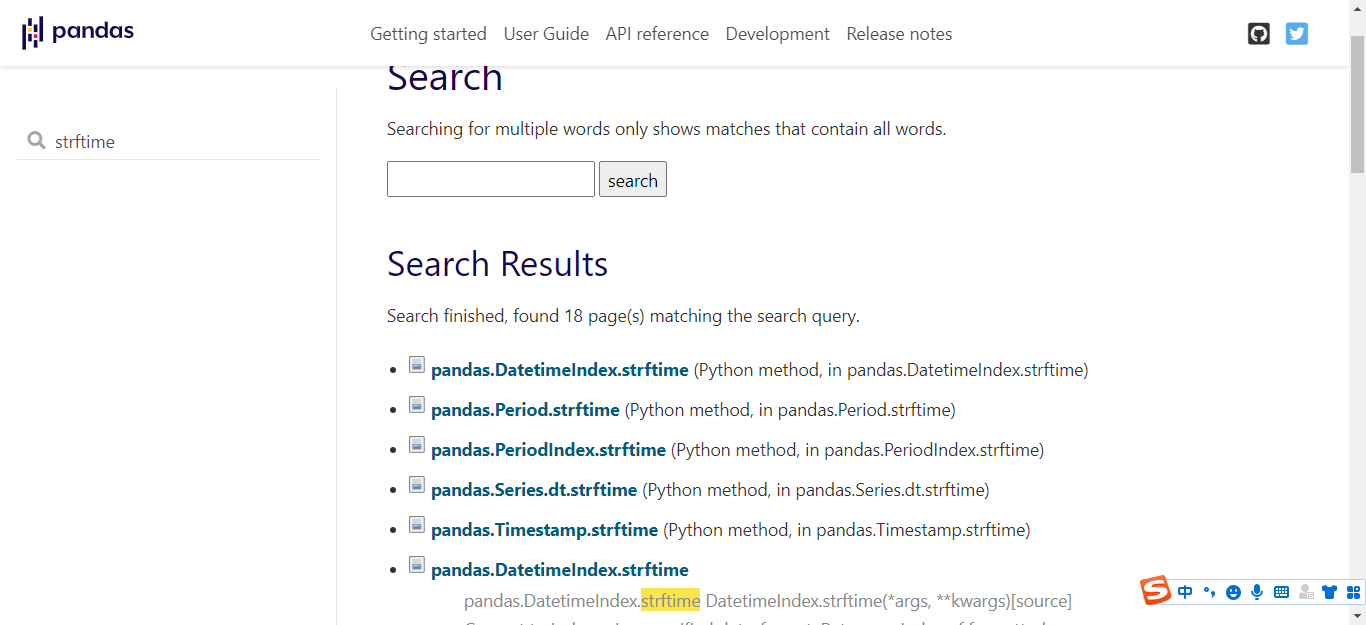Click the magnifier icon in sidebar search
The image size is (1366, 625).
pos(37,141)
